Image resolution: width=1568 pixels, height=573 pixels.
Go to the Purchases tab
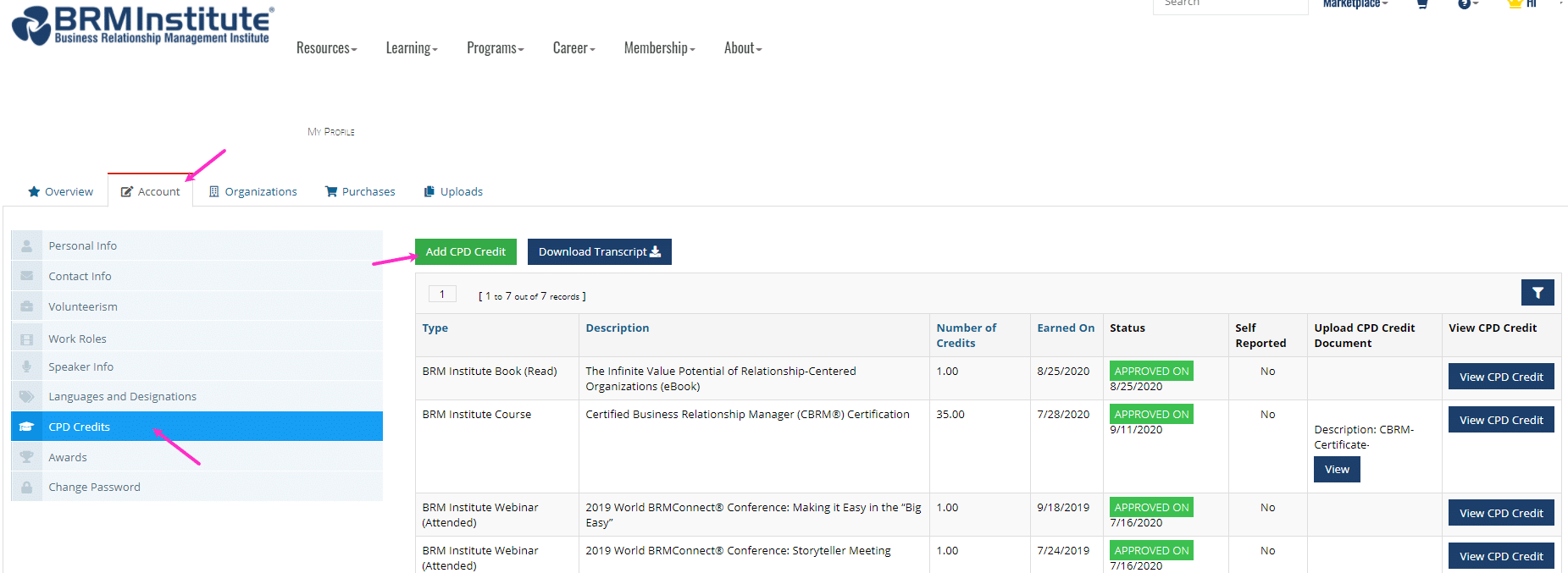(x=360, y=191)
